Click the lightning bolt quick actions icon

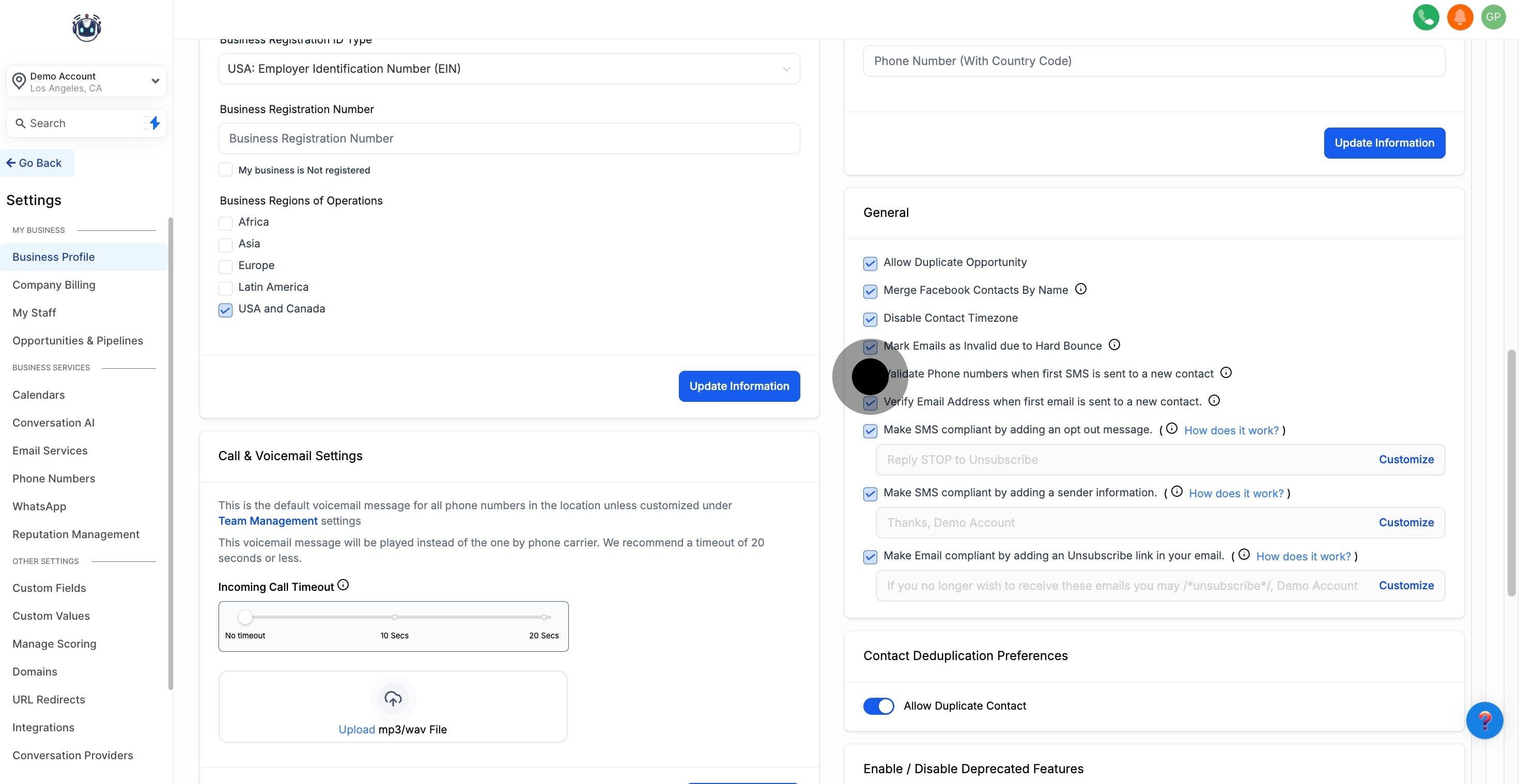(x=154, y=123)
